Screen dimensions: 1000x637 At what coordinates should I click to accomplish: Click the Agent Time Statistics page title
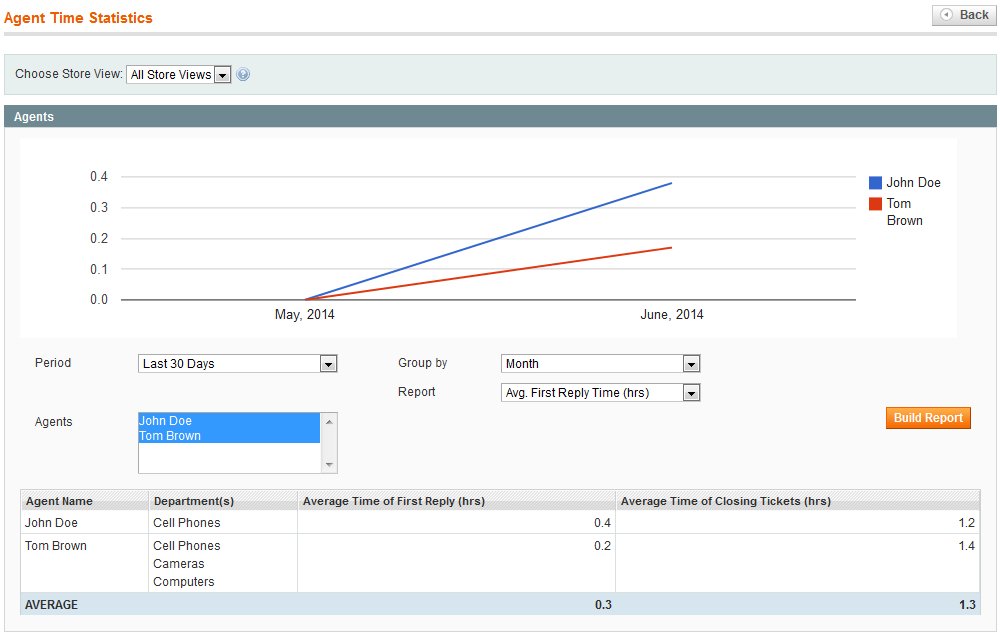tap(78, 18)
